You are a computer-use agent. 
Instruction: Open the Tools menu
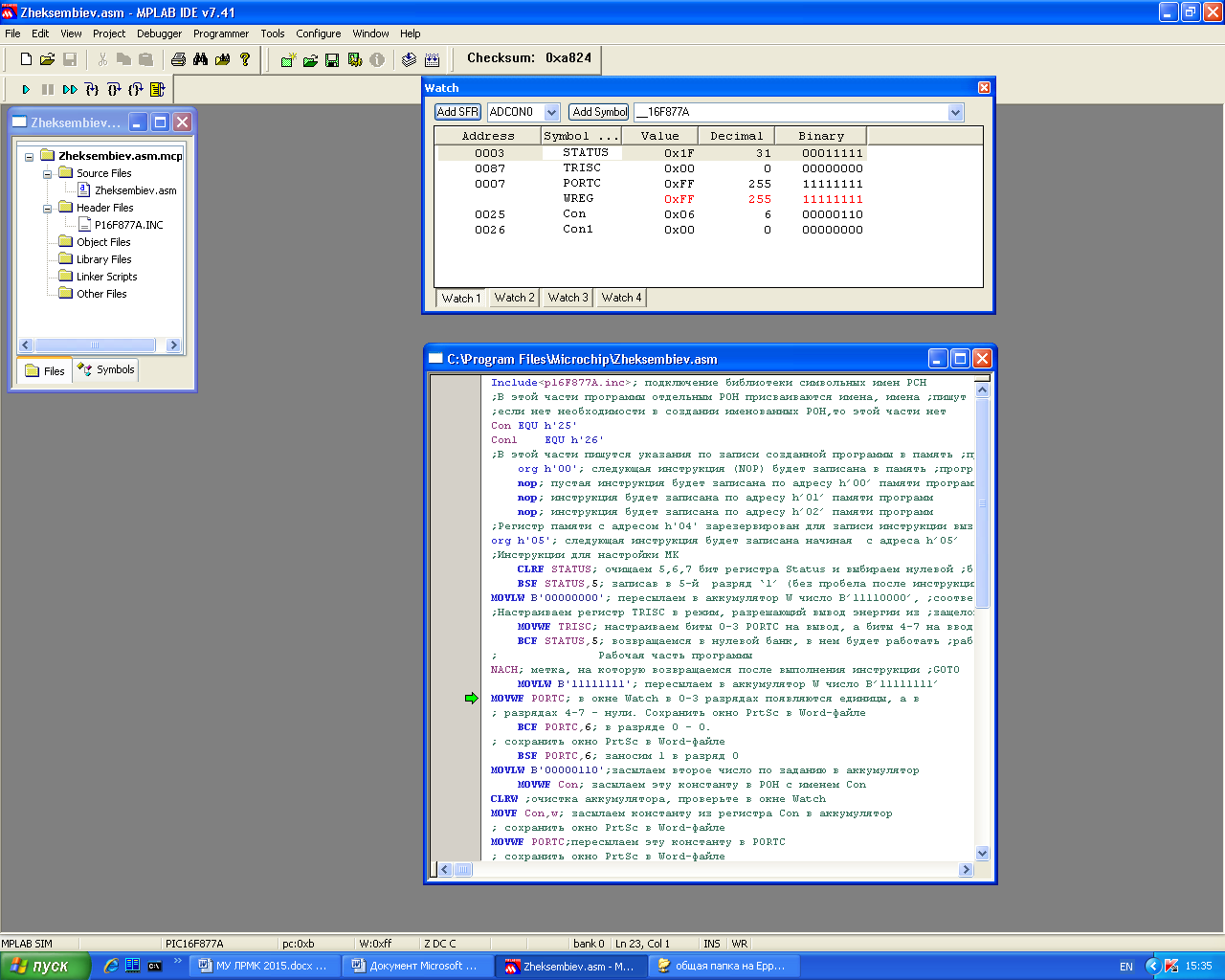click(272, 33)
